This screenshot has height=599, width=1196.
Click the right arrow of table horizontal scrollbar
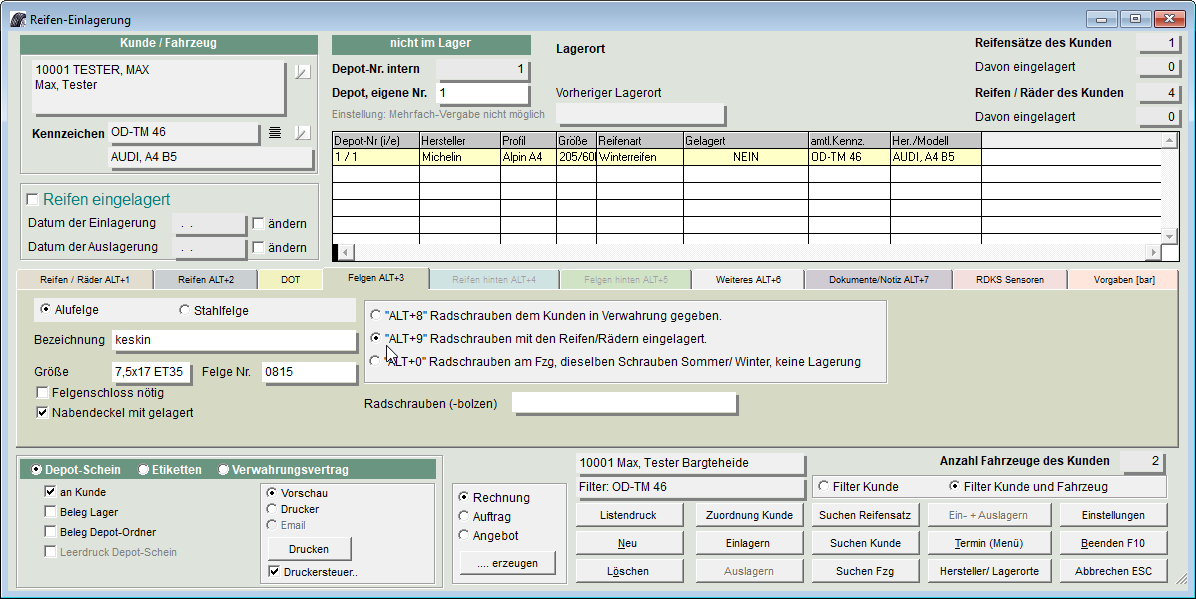tap(1153, 252)
